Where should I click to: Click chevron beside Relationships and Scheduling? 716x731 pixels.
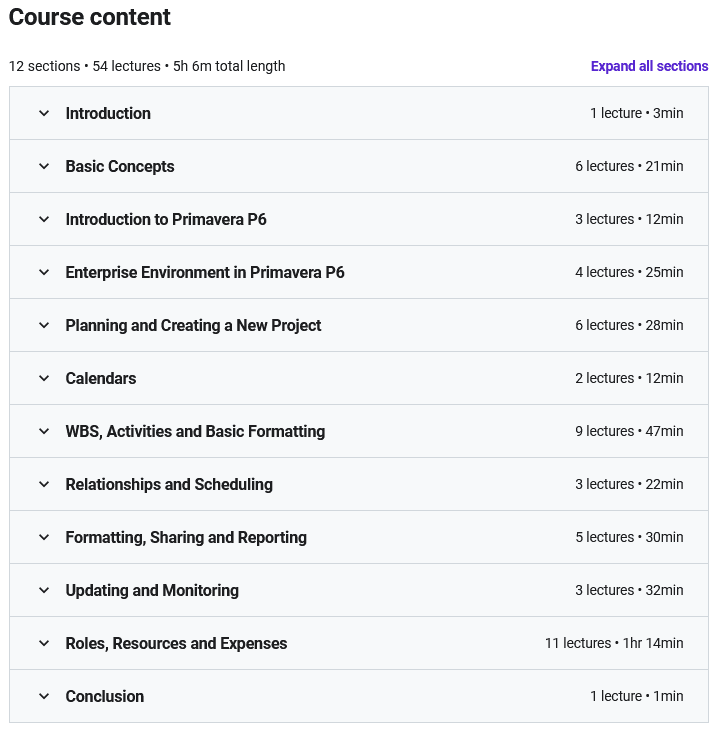tap(44, 484)
